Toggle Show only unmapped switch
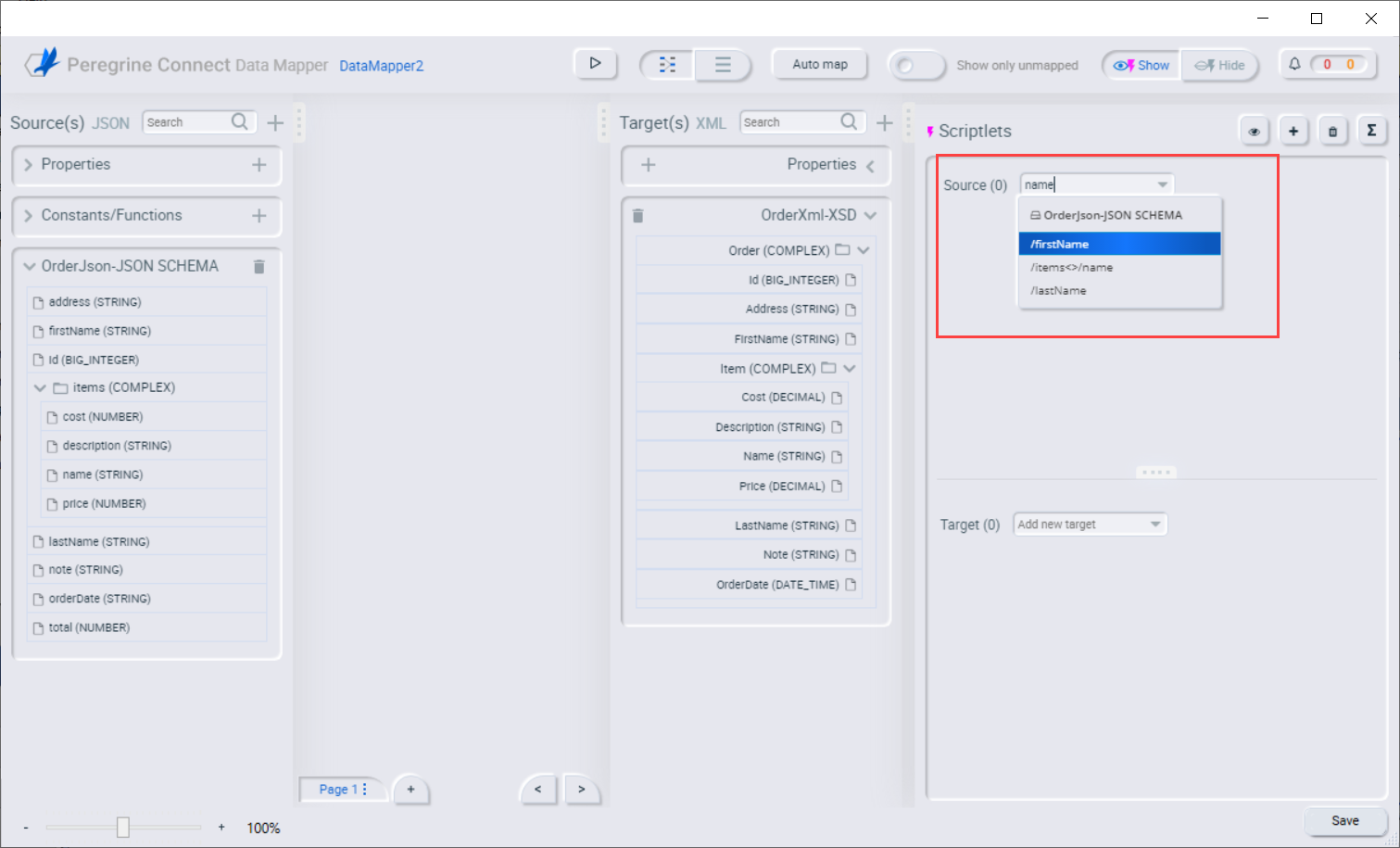1400x848 pixels. [x=916, y=65]
